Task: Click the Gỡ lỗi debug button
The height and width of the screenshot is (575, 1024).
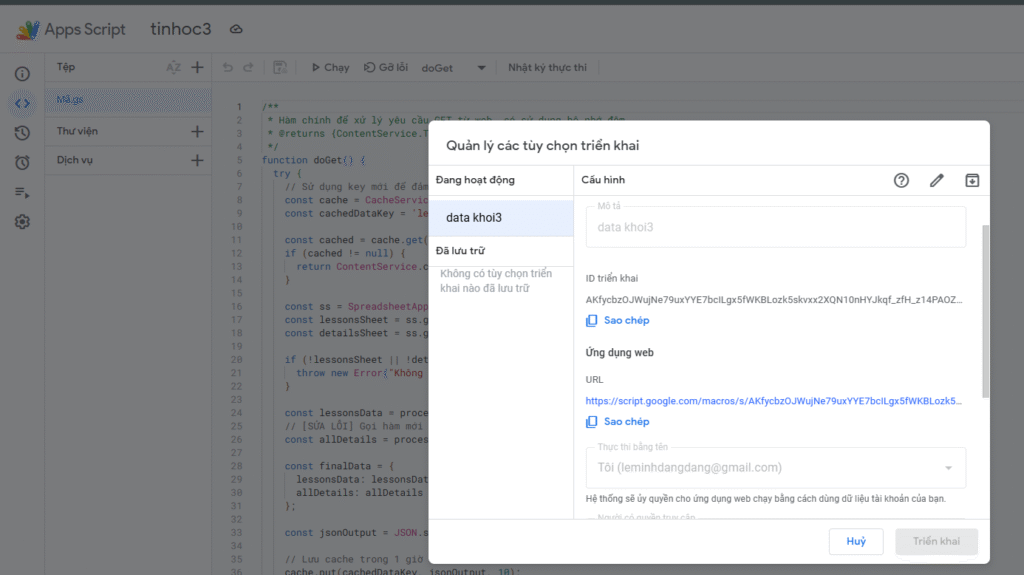Action: (x=386, y=67)
